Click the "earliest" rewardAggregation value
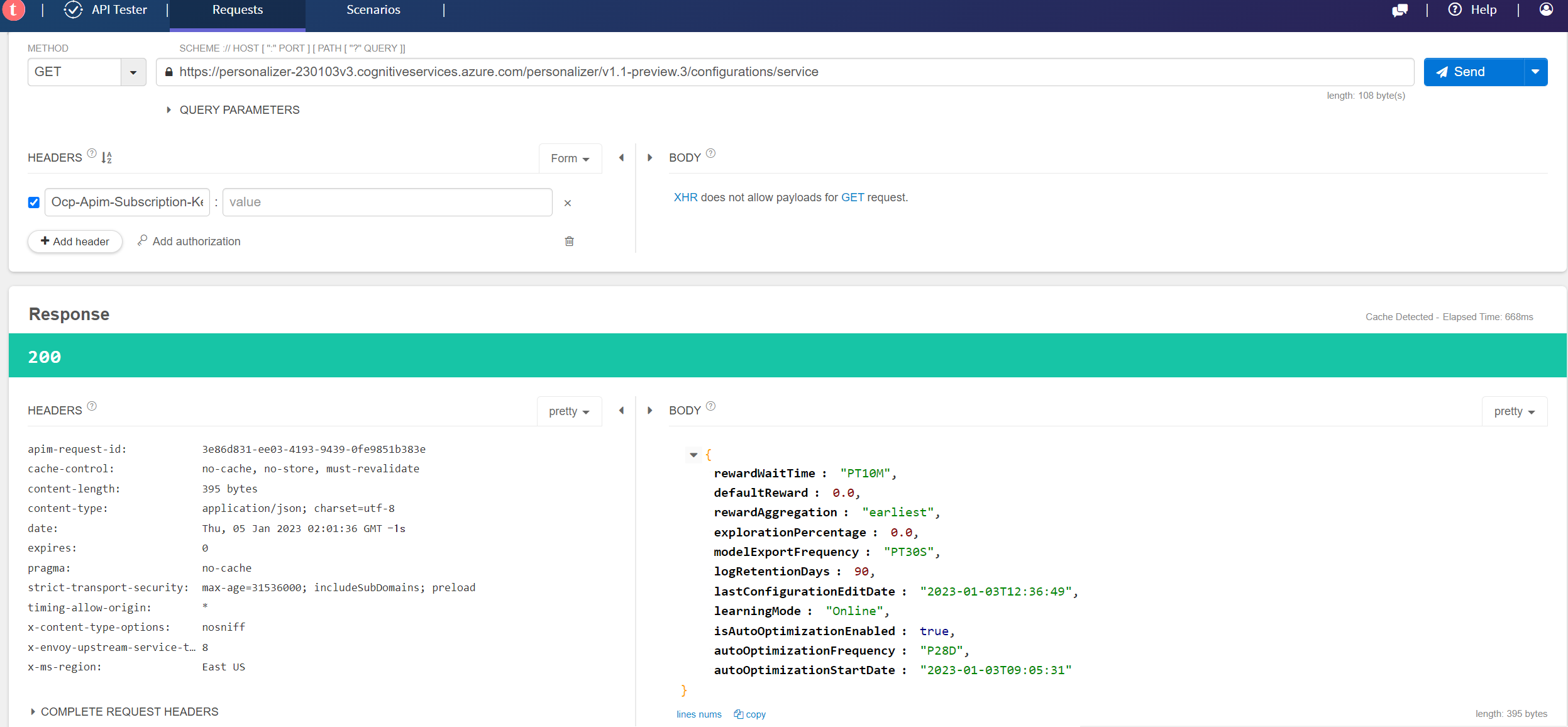This screenshot has height=727, width=1568. pos(898,513)
